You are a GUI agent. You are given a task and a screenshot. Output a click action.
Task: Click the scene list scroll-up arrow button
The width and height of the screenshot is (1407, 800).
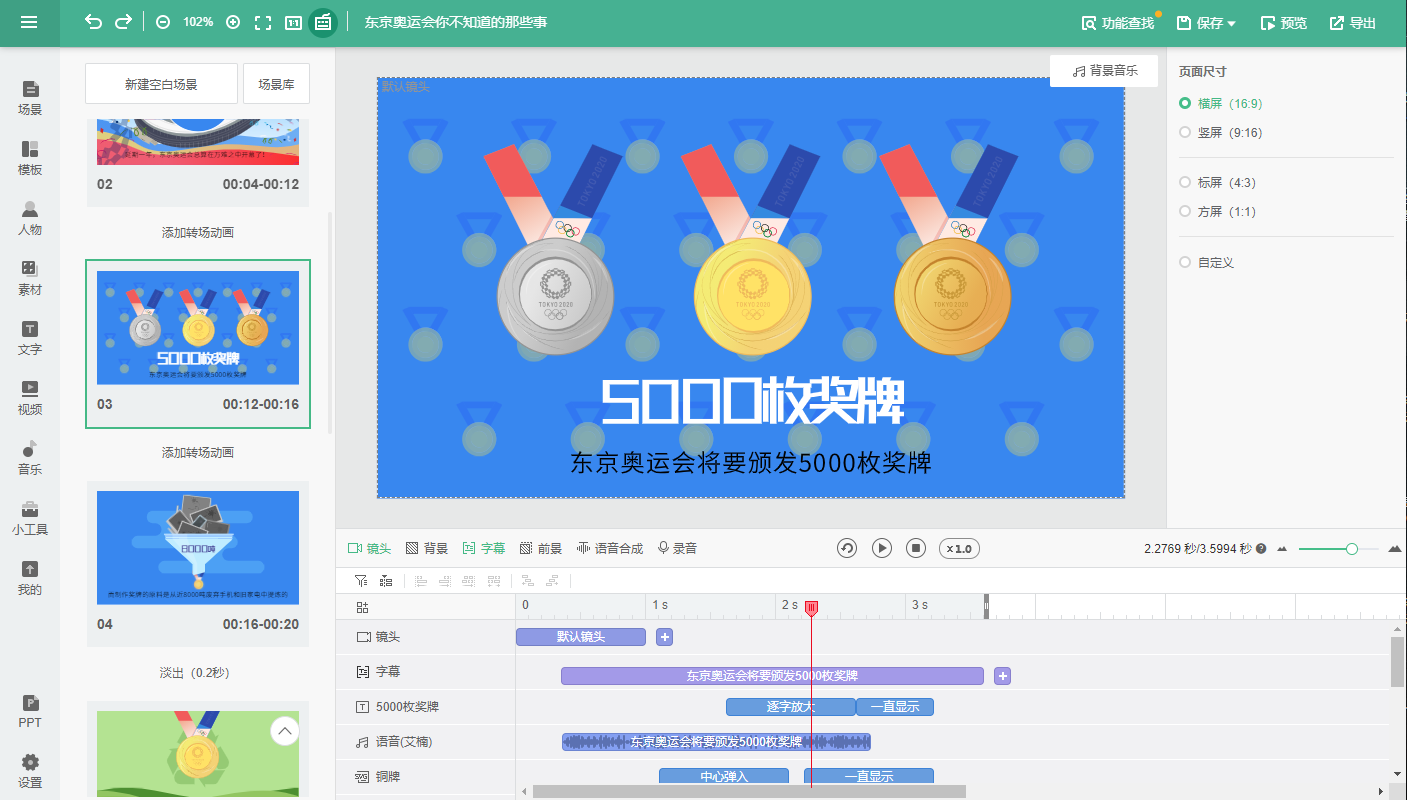[x=285, y=731]
